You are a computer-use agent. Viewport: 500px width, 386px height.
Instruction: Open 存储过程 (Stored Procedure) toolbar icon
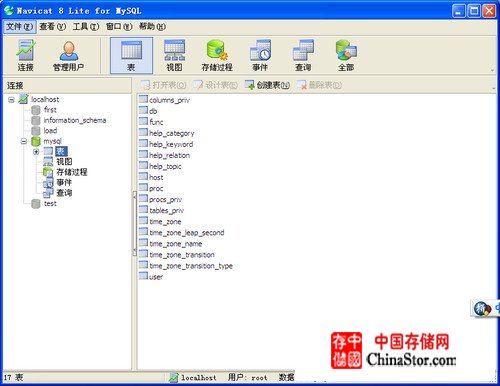click(x=217, y=55)
